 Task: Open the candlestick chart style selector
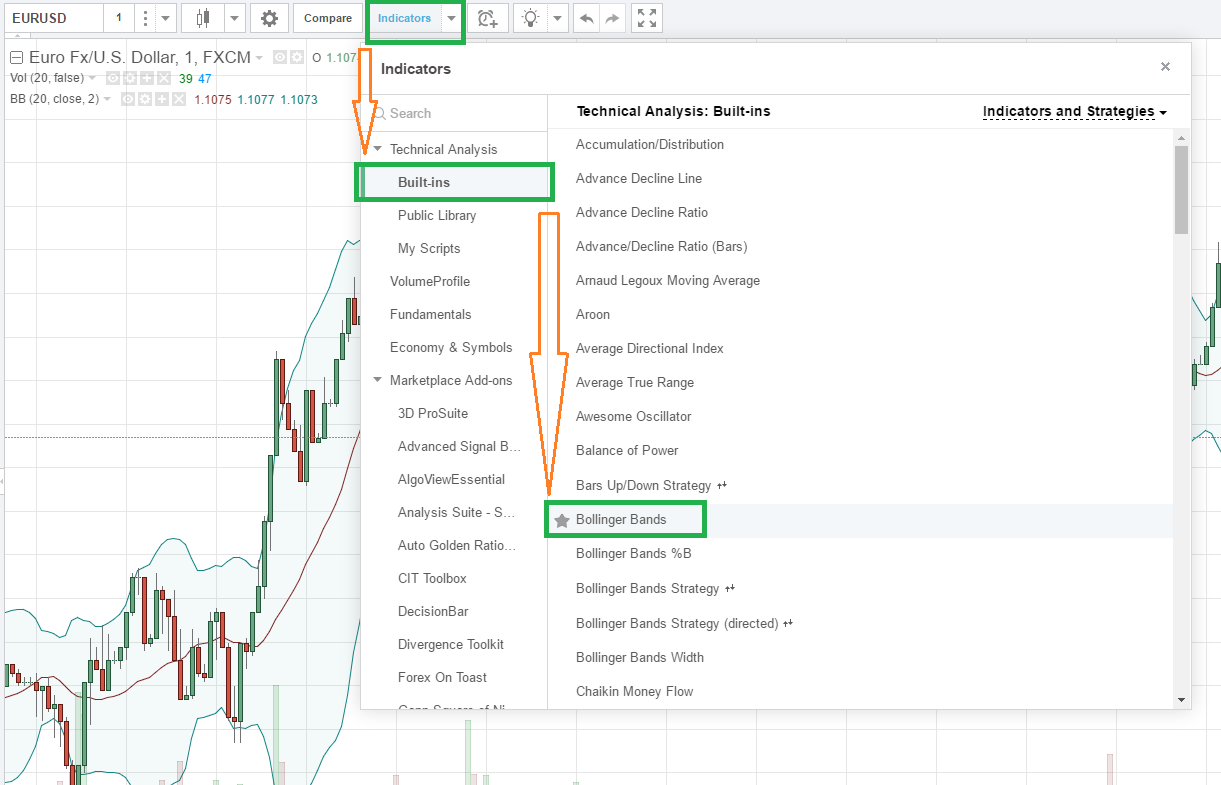(204, 18)
